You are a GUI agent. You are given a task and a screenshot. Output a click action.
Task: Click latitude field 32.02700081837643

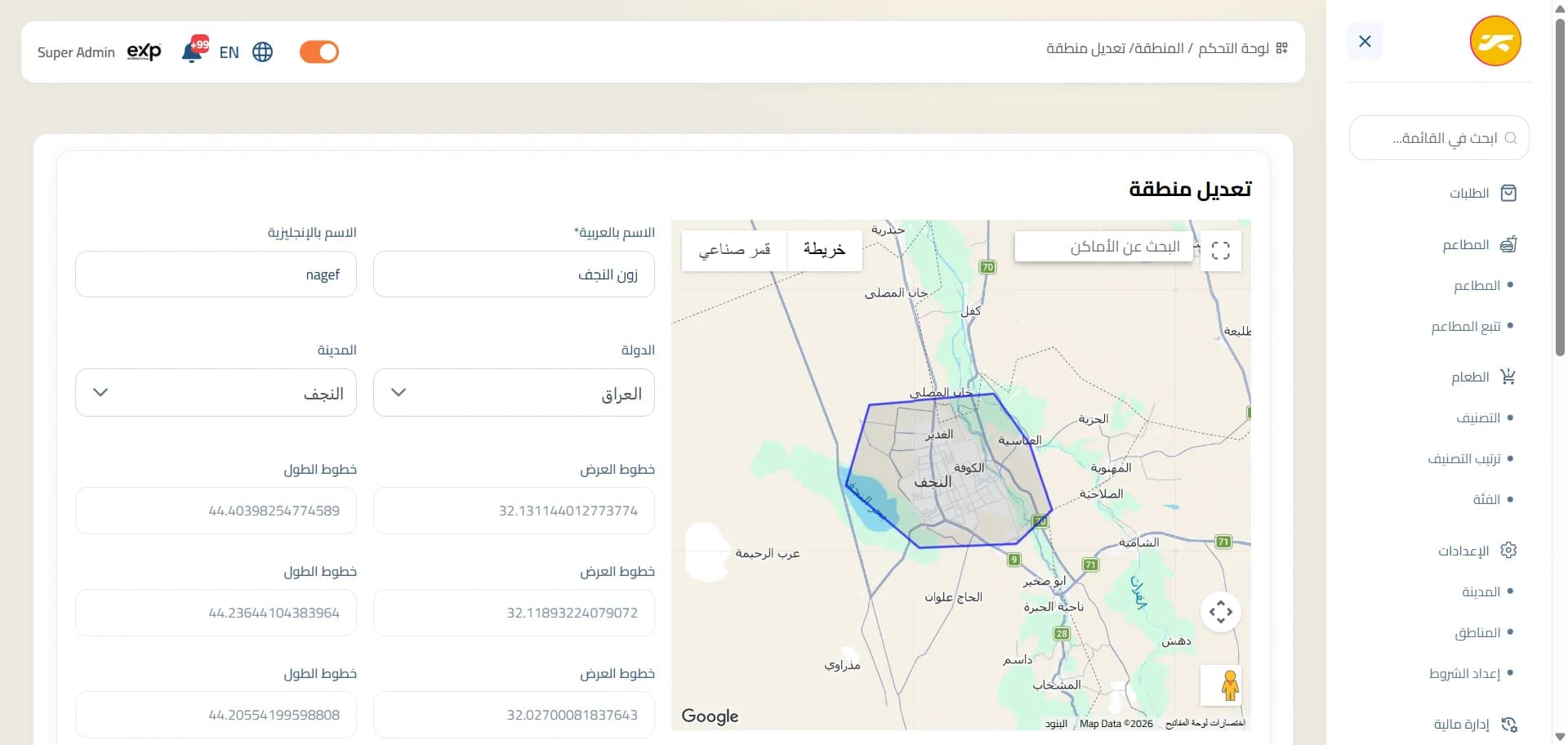click(514, 715)
